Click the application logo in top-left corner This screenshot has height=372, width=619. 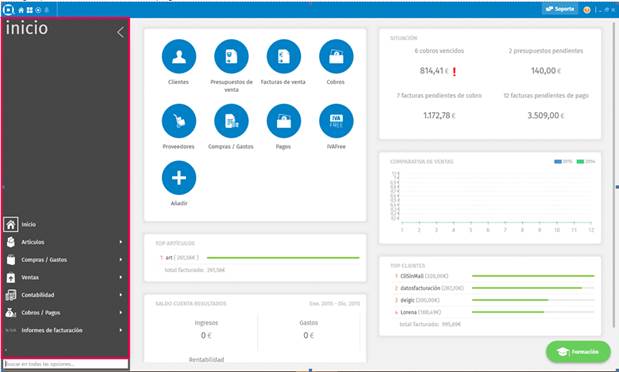pos(8,9)
